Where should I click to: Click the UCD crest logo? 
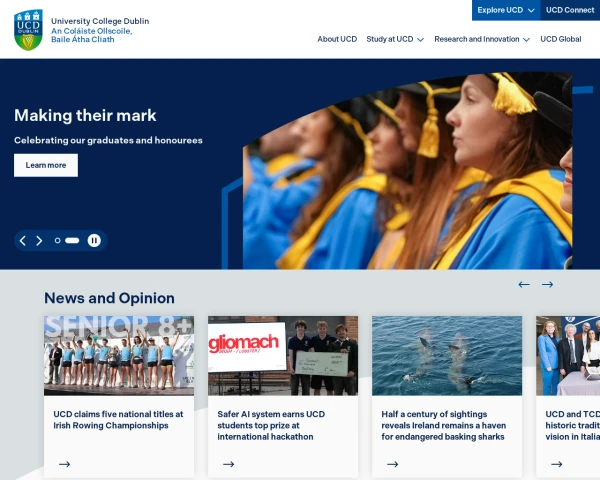coord(28,30)
